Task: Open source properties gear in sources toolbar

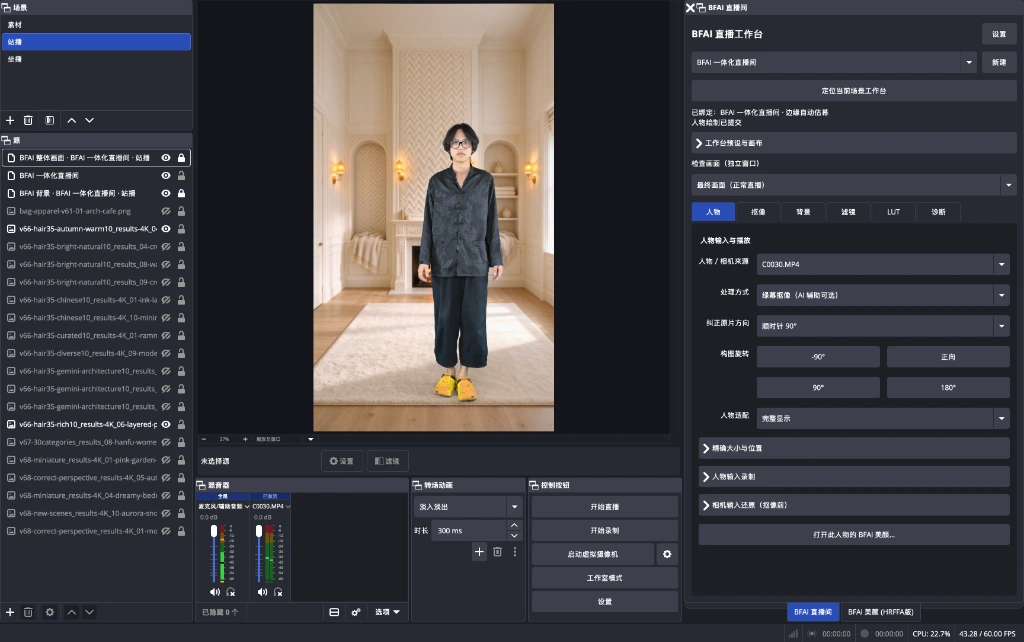Action: click(x=50, y=612)
